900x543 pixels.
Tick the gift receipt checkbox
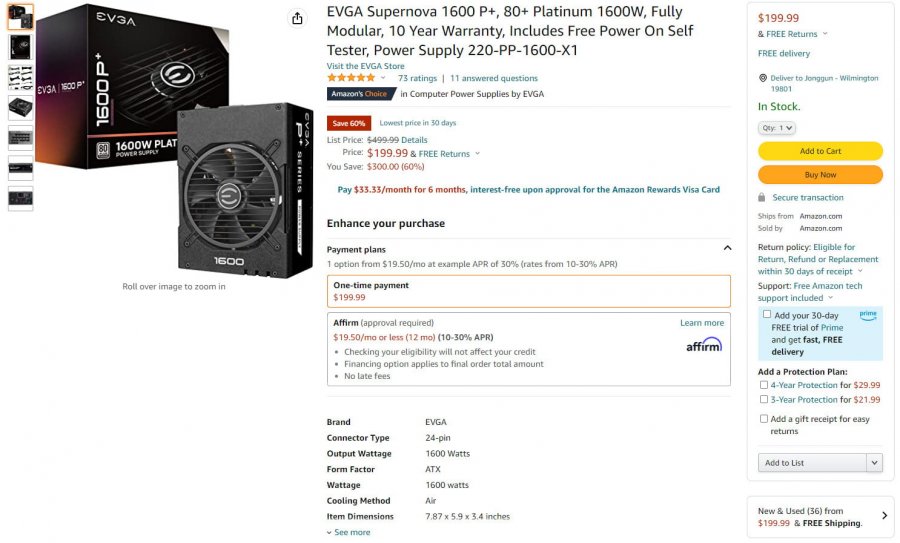pyautogui.click(x=764, y=419)
